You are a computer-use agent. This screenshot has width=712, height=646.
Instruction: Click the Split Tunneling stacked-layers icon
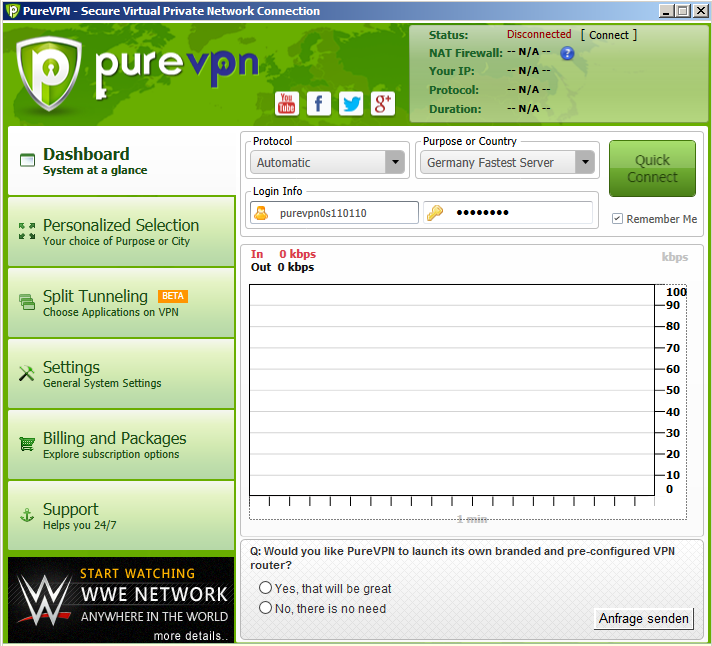(27, 302)
